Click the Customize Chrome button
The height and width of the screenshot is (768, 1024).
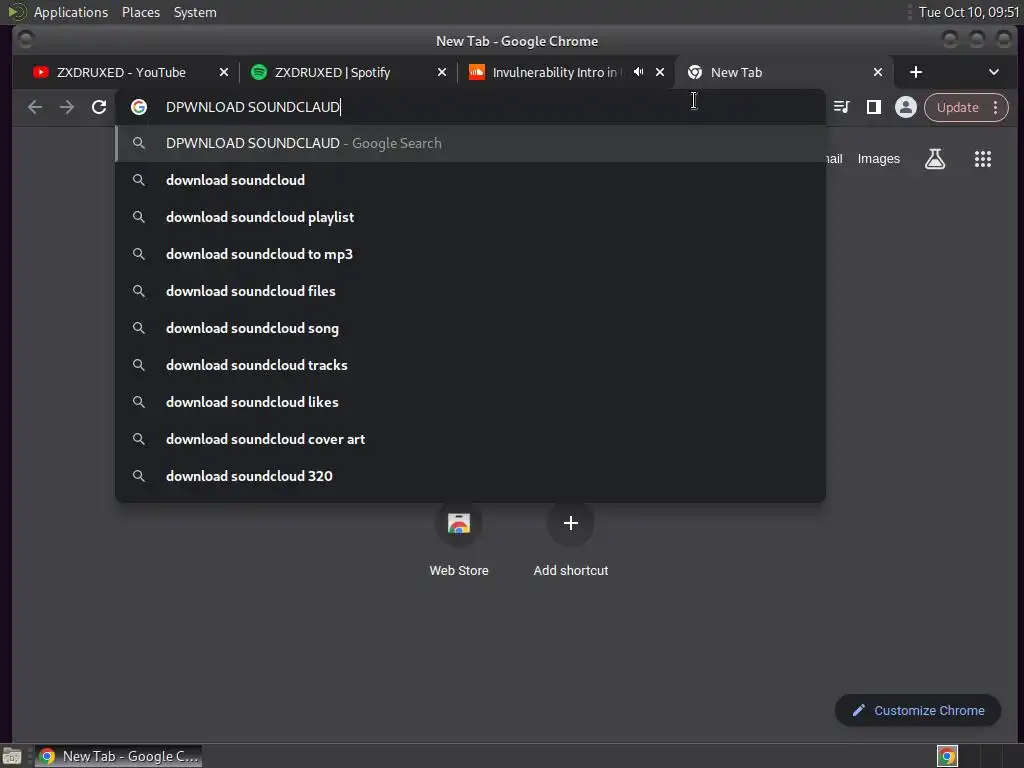918,711
